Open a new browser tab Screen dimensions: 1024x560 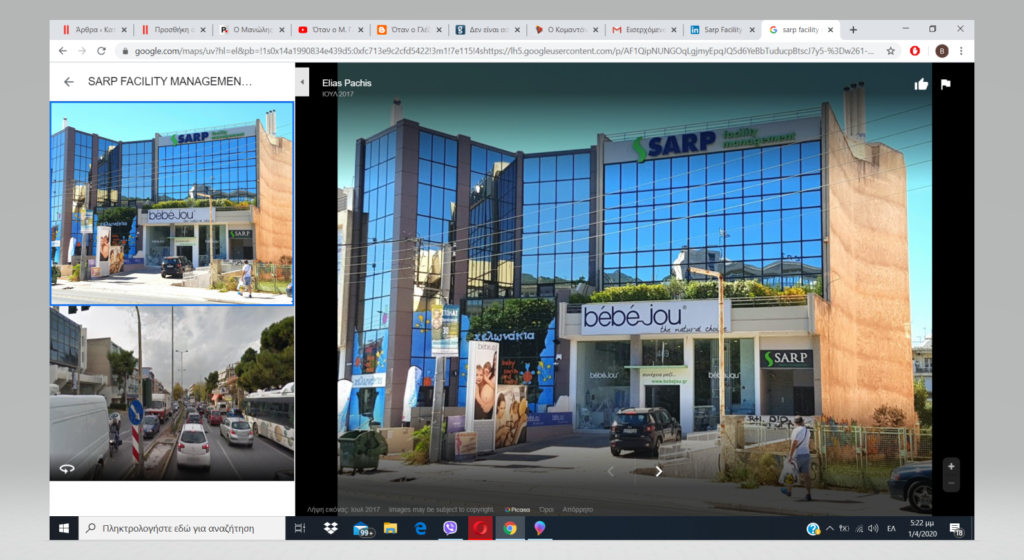853,29
